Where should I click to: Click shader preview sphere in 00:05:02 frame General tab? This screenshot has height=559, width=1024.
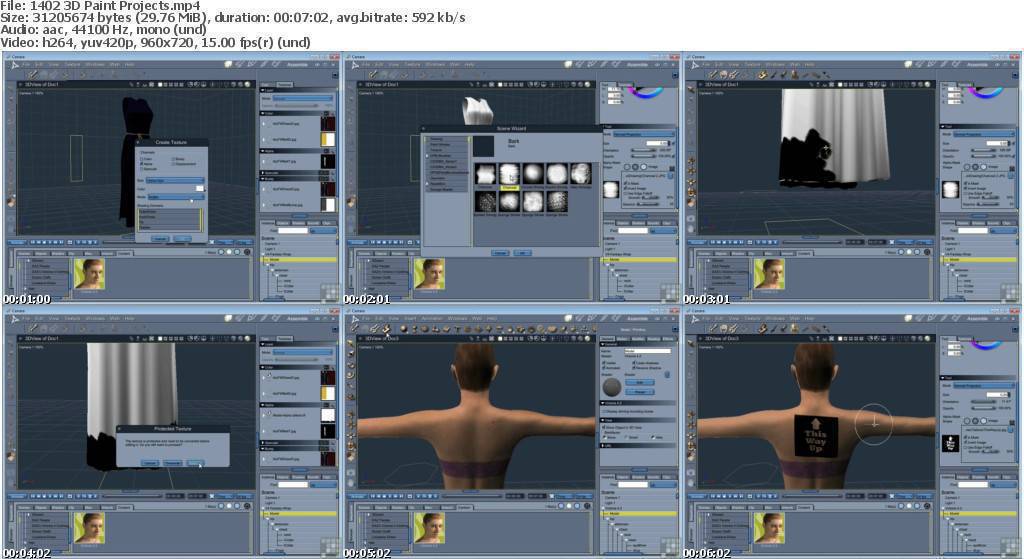coord(612,387)
